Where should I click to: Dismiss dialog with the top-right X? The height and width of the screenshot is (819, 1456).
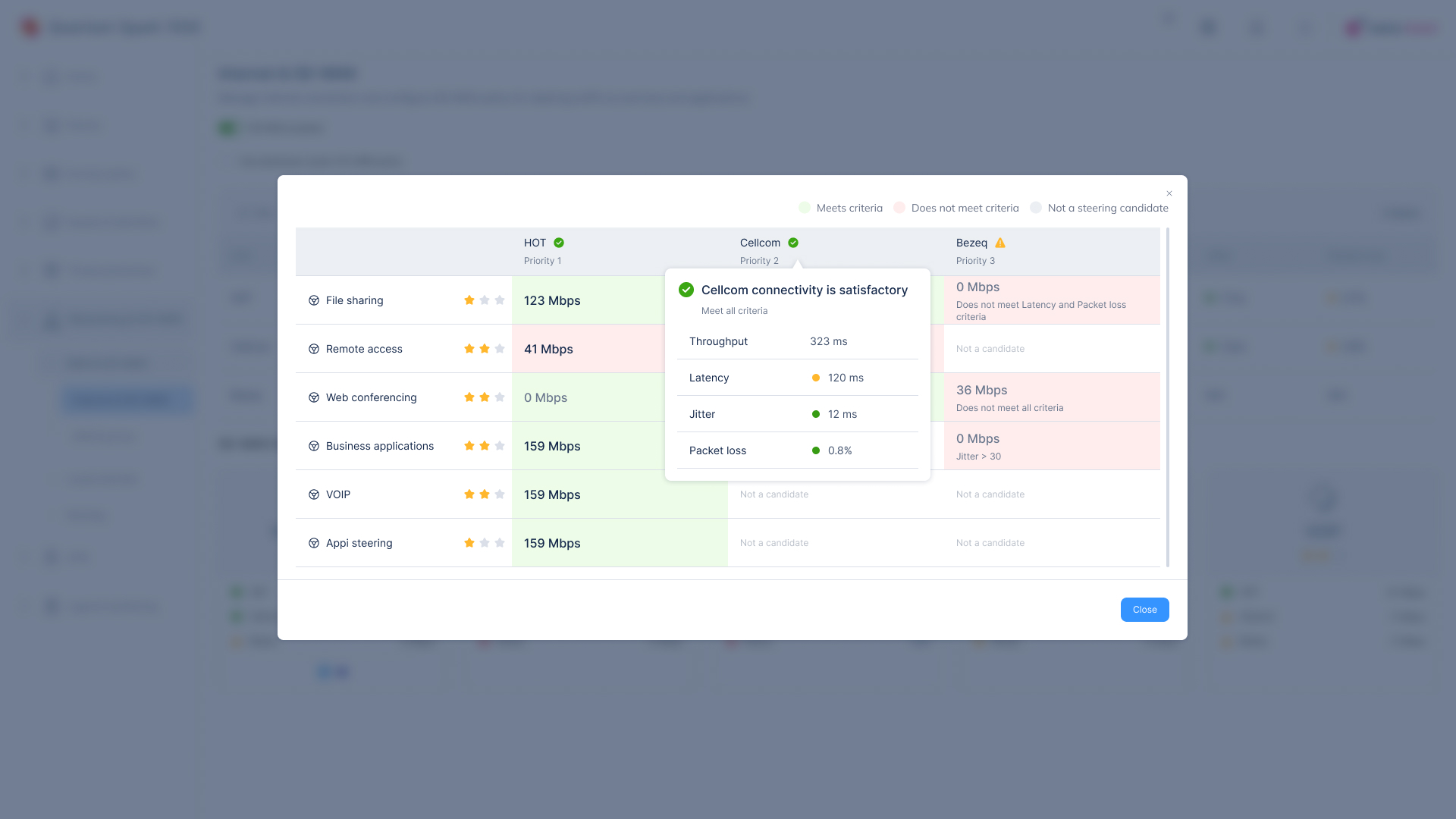tap(1169, 193)
